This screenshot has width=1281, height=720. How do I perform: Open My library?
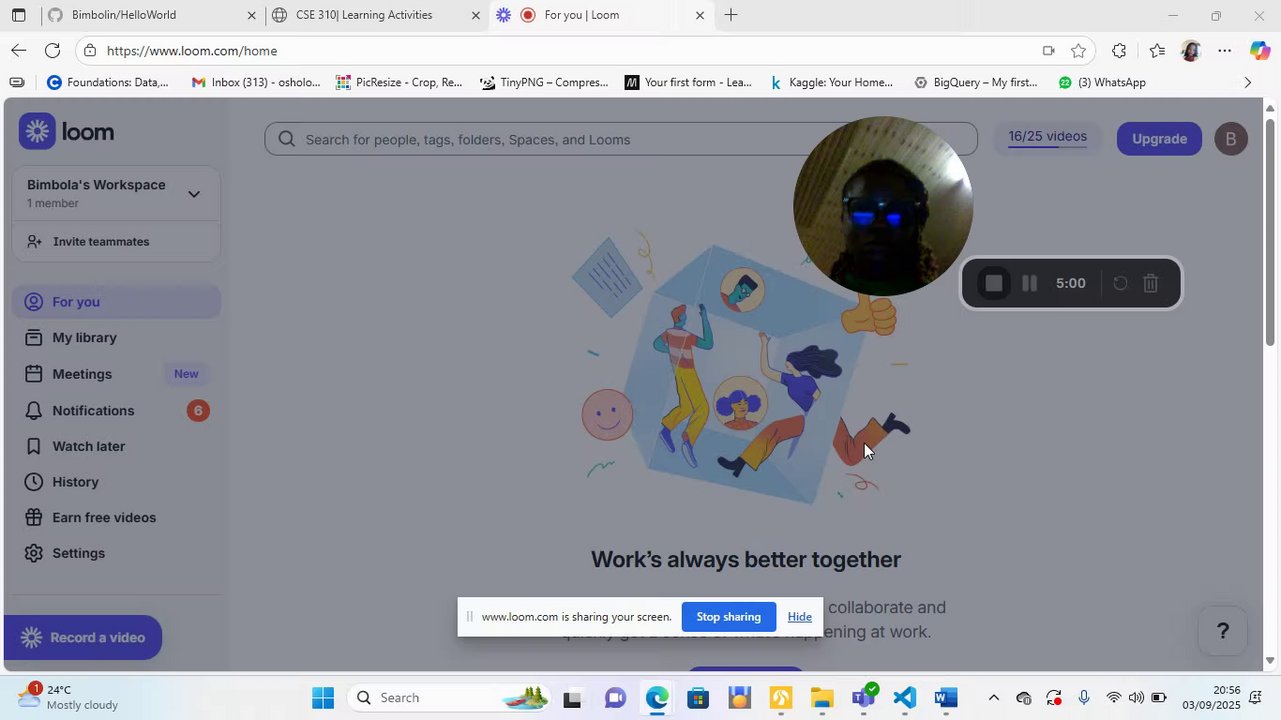(x=116, y=338)
